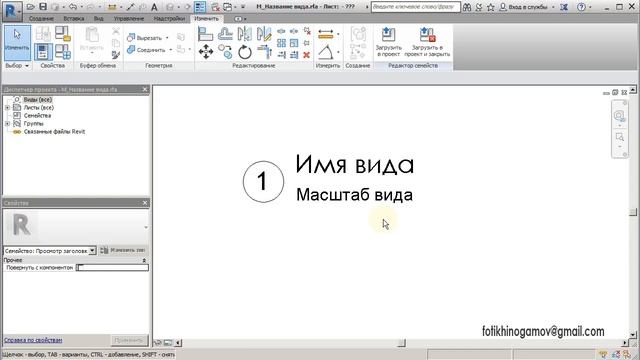
Task: Select the Rotate tool circular arrow icon
Action: pyautogui.click(x=245, y=52)
